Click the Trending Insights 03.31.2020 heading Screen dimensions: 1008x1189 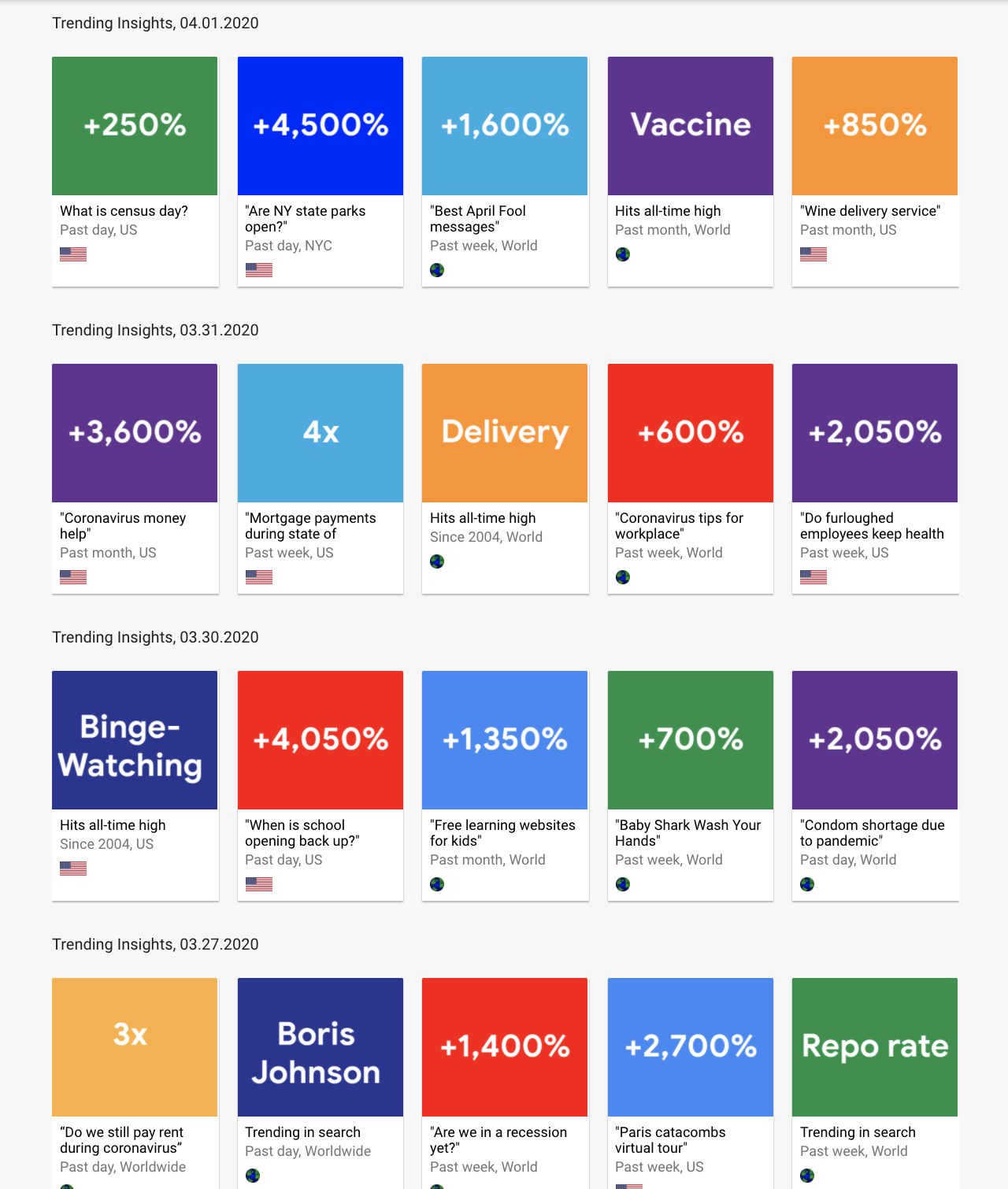coord(154,330)
